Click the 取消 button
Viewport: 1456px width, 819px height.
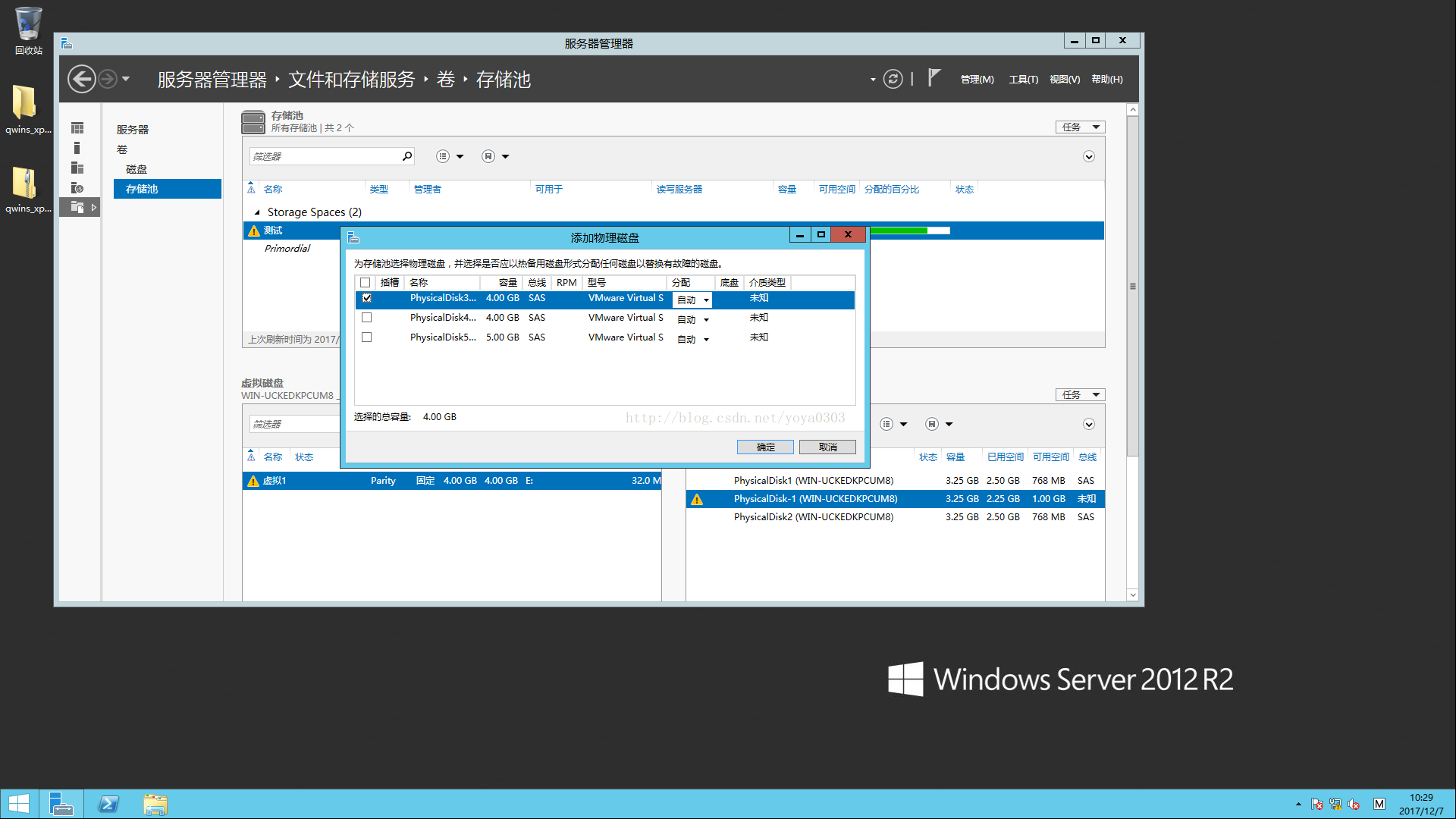point(827,447)
